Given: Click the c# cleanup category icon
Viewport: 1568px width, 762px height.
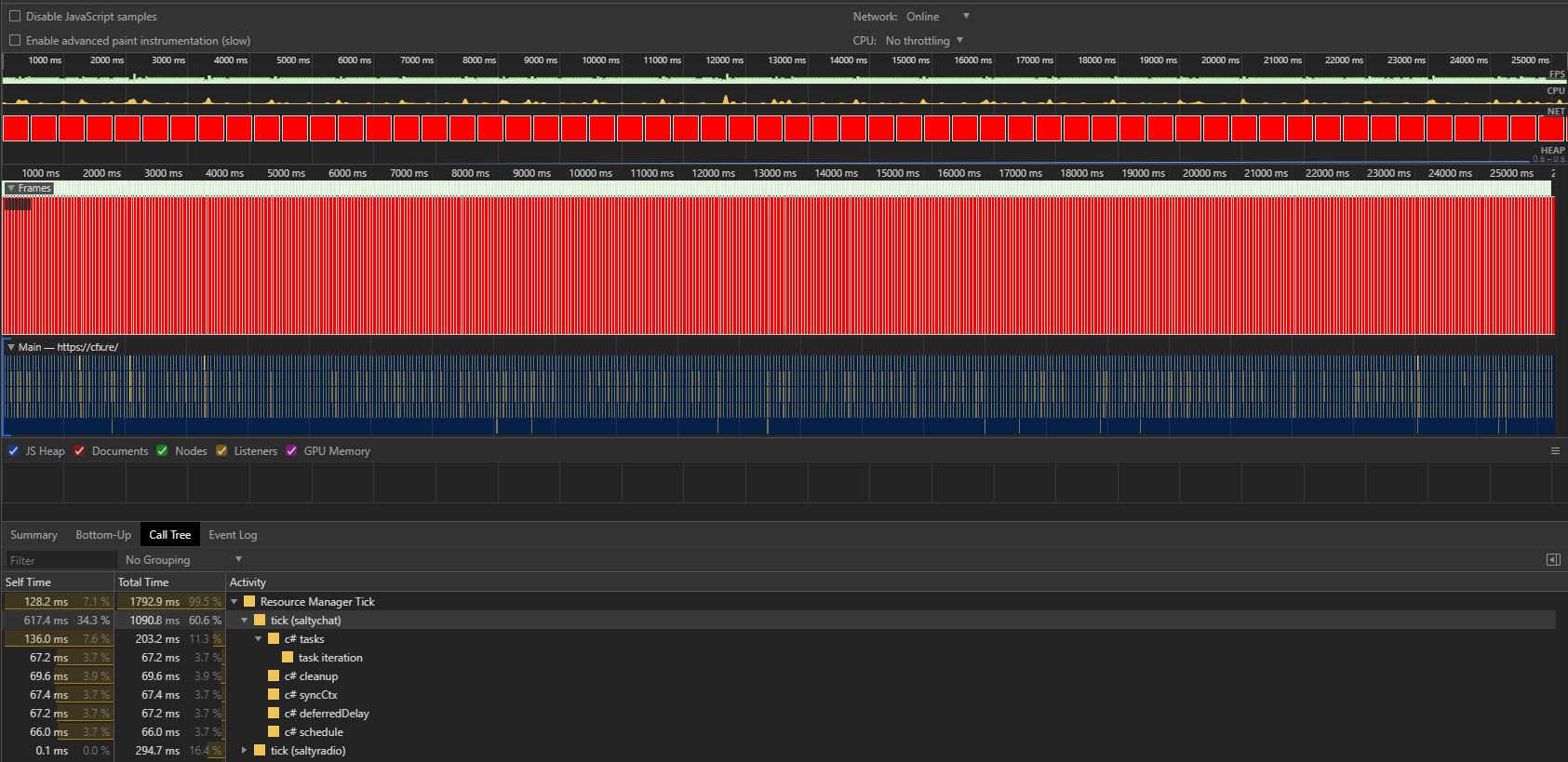Looking at the screenshot, I should (x=274, y=676).
